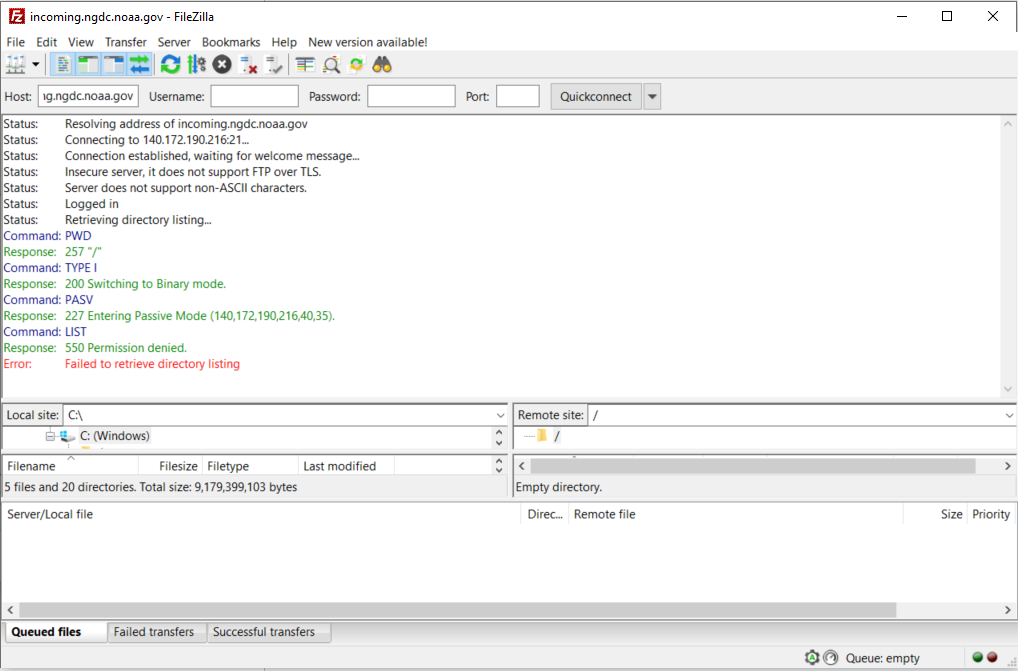Open the Help menu
Screen dimensions: 1018x671
[x=284, y=42]
